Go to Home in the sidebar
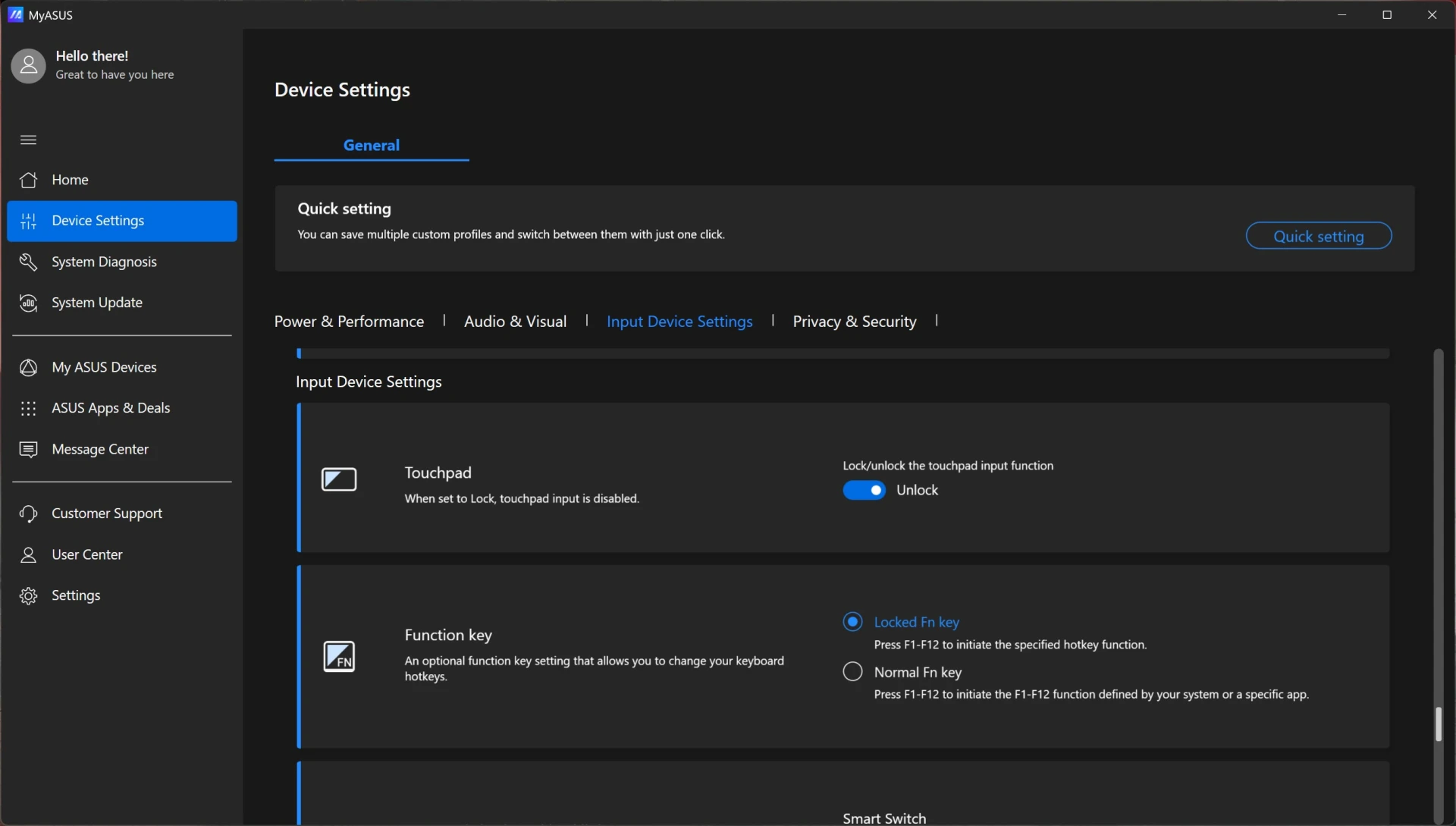 (122, 180)
